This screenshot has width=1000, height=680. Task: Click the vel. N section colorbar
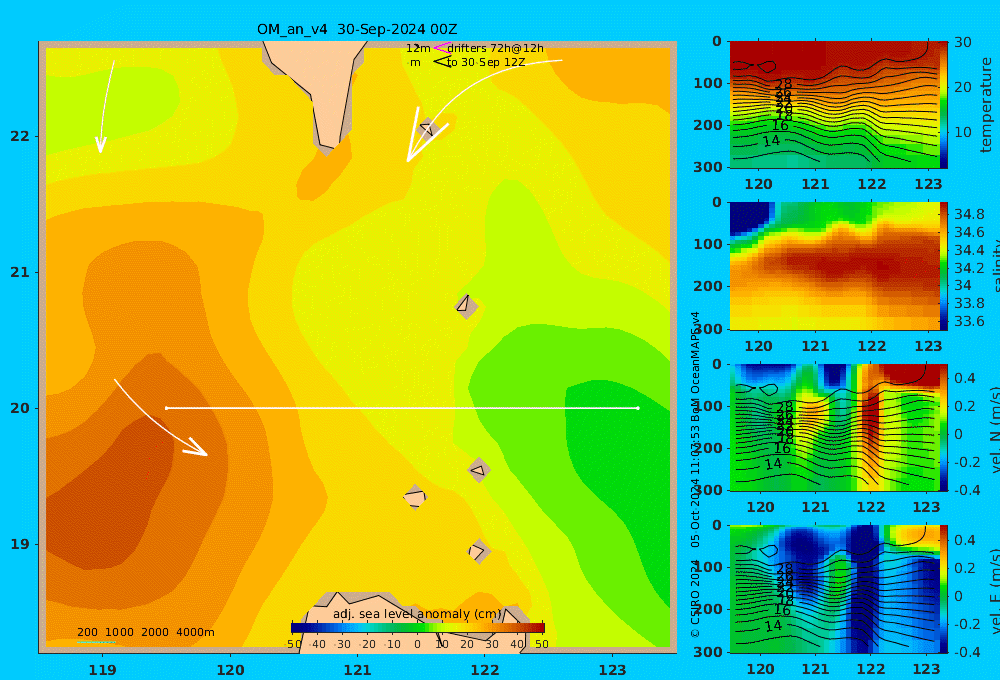(944, 427)
